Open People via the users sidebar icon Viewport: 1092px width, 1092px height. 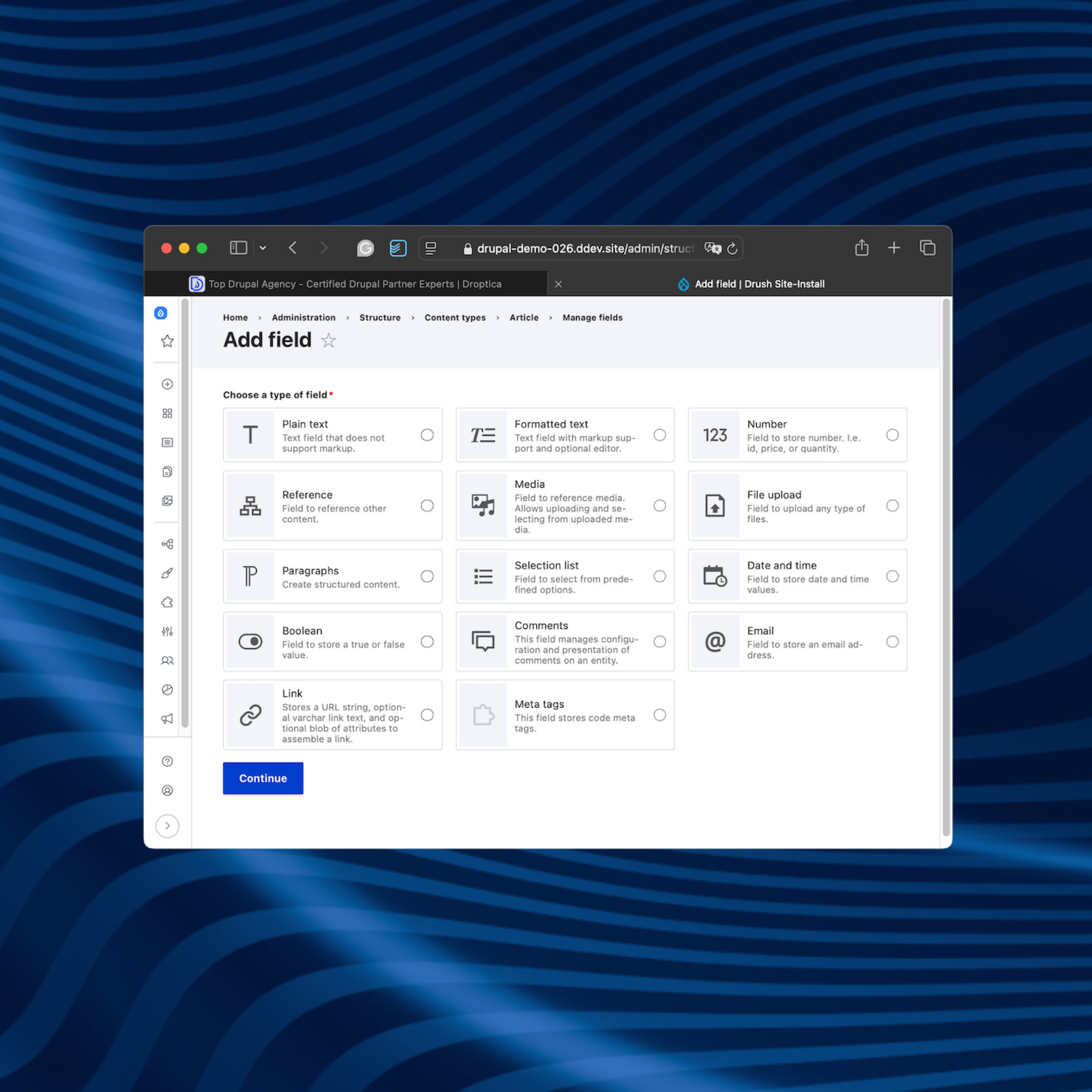[x=167, y=660]
